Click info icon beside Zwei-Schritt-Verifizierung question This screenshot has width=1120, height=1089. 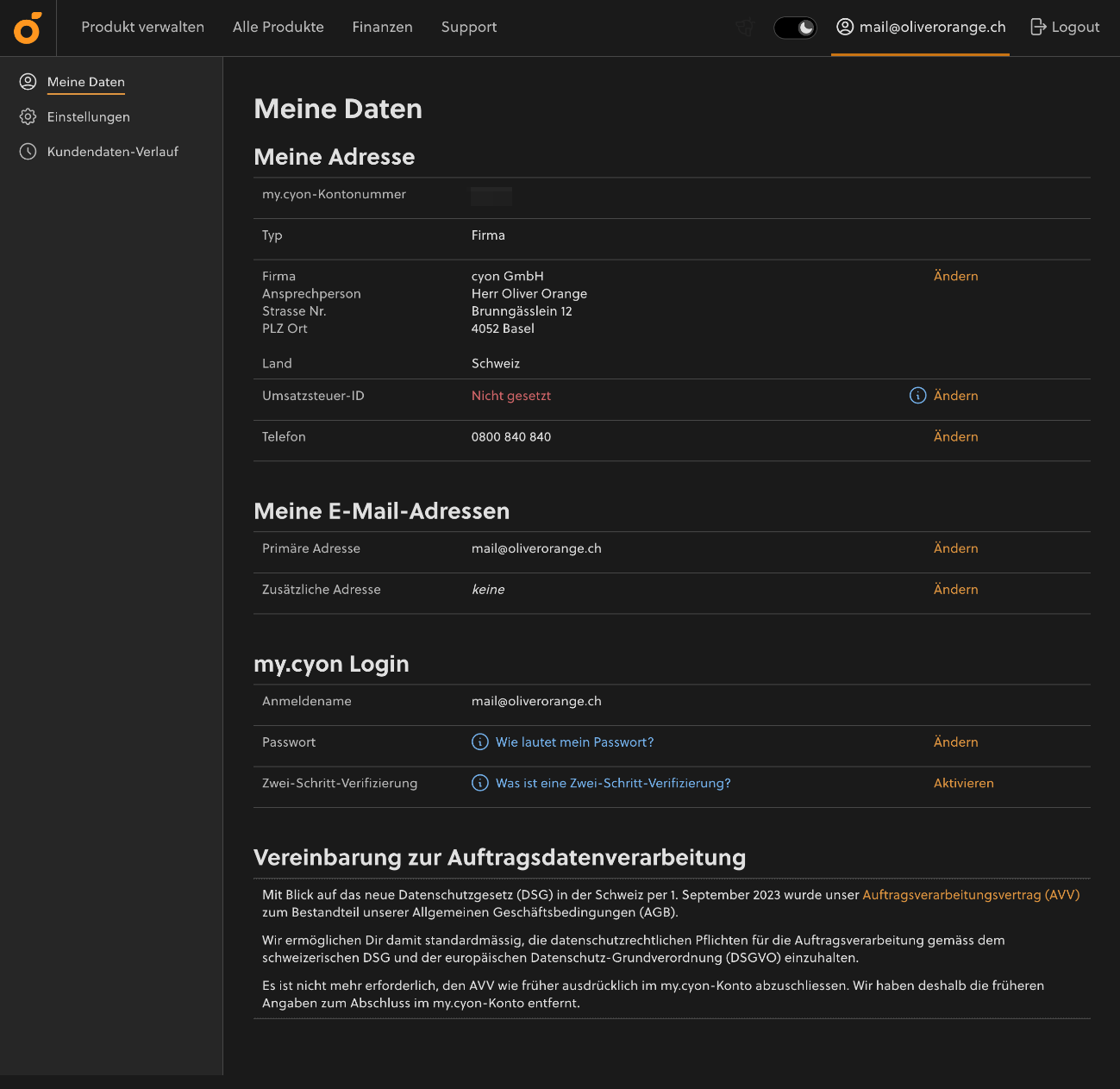coord(480,783)
